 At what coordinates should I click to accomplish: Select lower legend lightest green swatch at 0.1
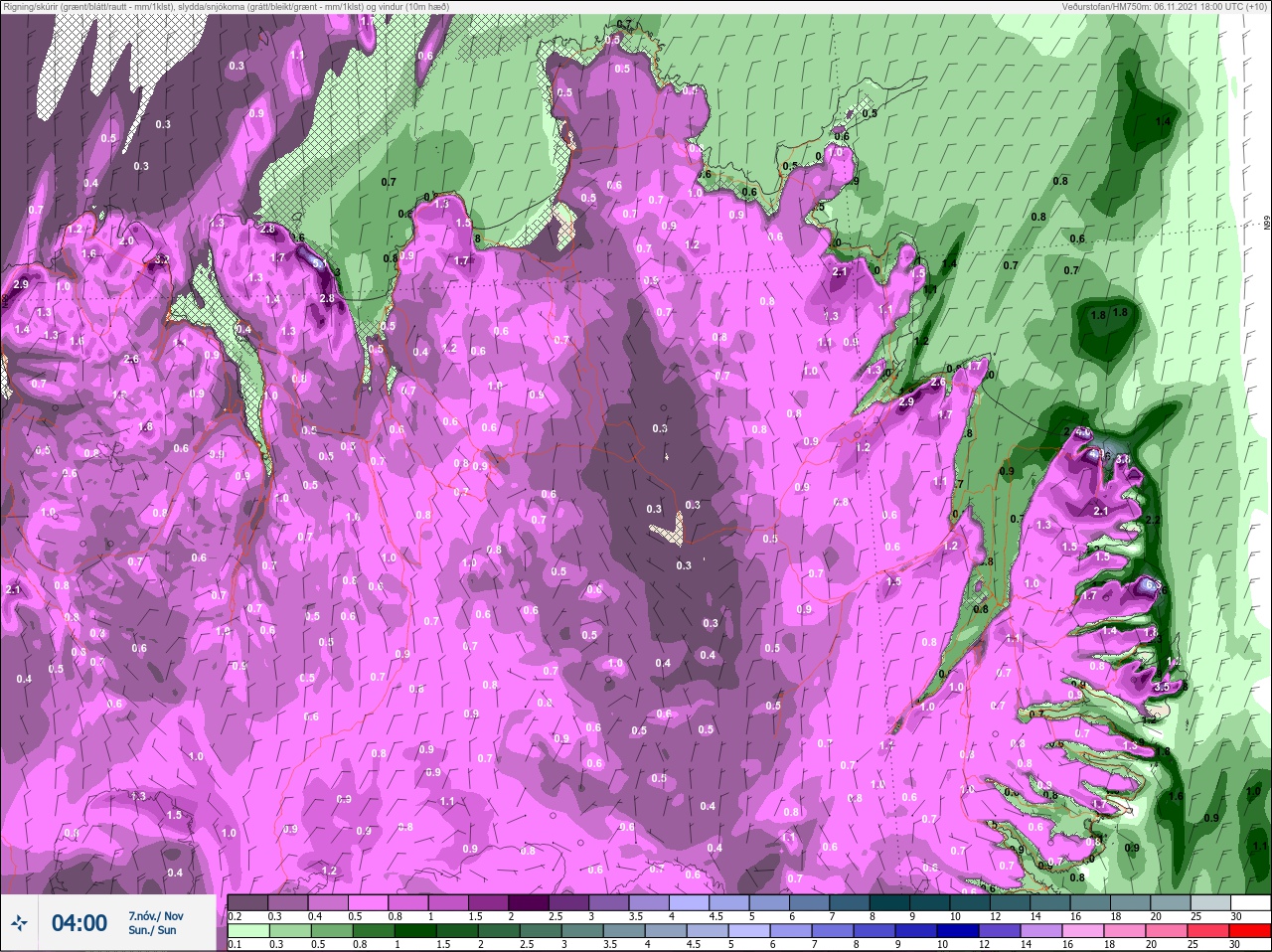click(248, 931)
